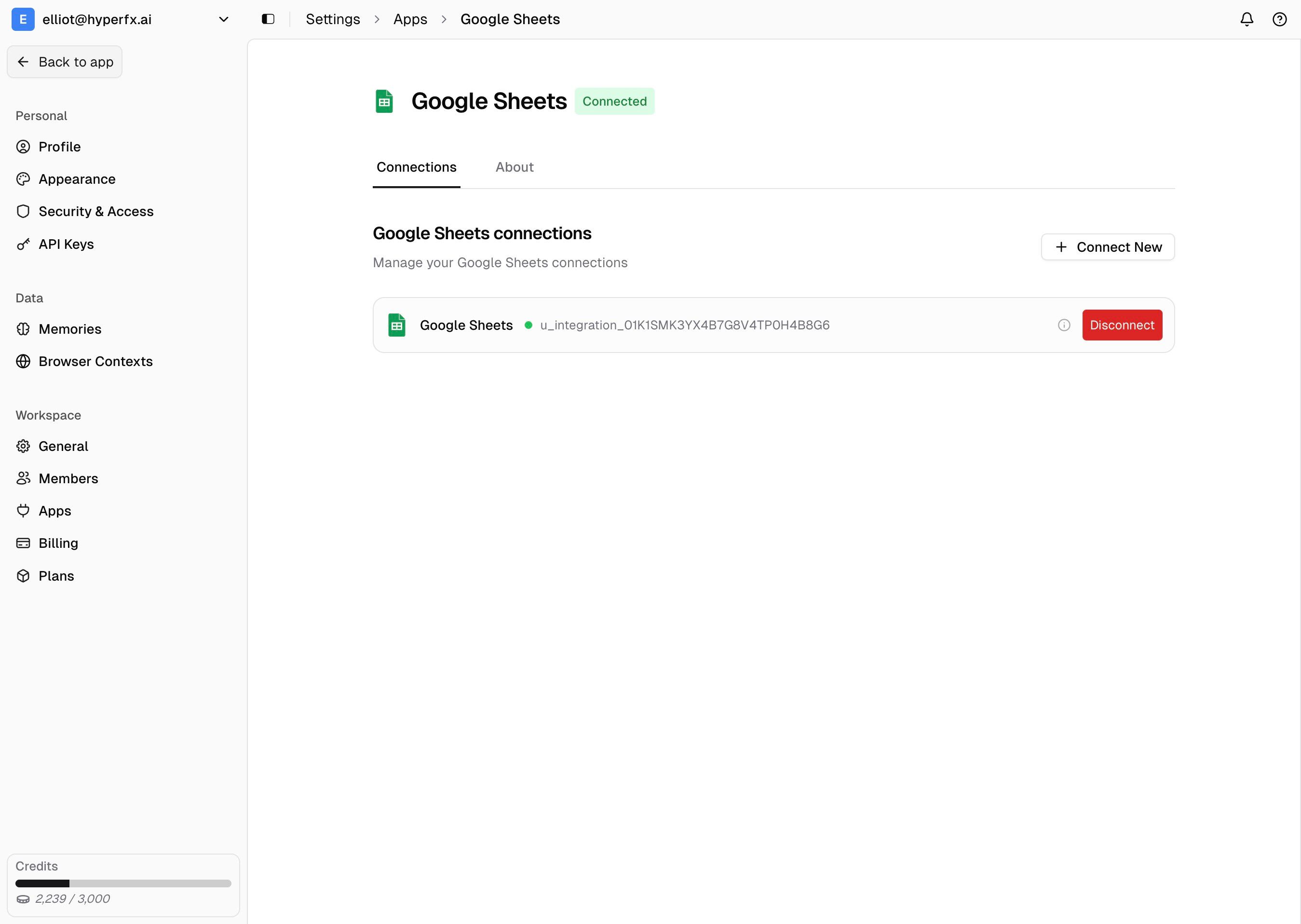Open Memories from the sidebar
The width and height of the screenshot is (1301, 924).
pyautogui.click(x=69, y=329)
